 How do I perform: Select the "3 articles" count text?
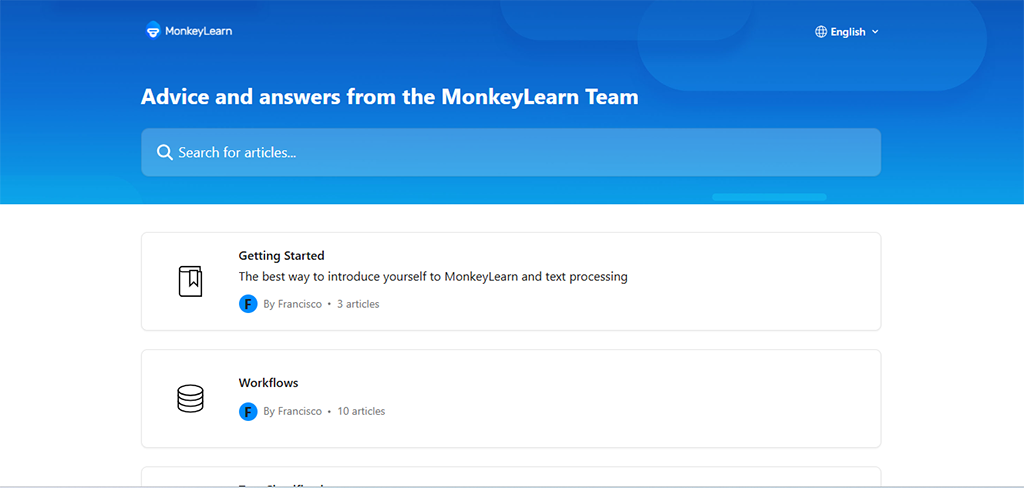pos(358,304)
